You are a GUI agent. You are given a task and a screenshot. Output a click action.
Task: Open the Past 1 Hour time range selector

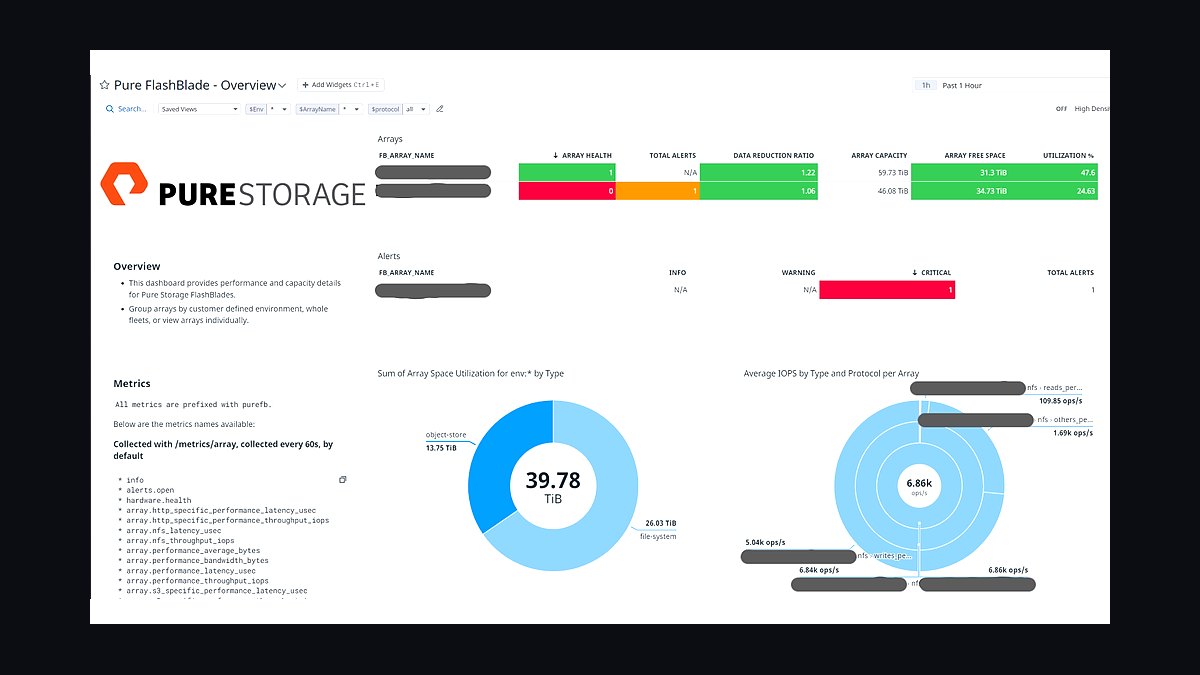click(x=962, y=86)
